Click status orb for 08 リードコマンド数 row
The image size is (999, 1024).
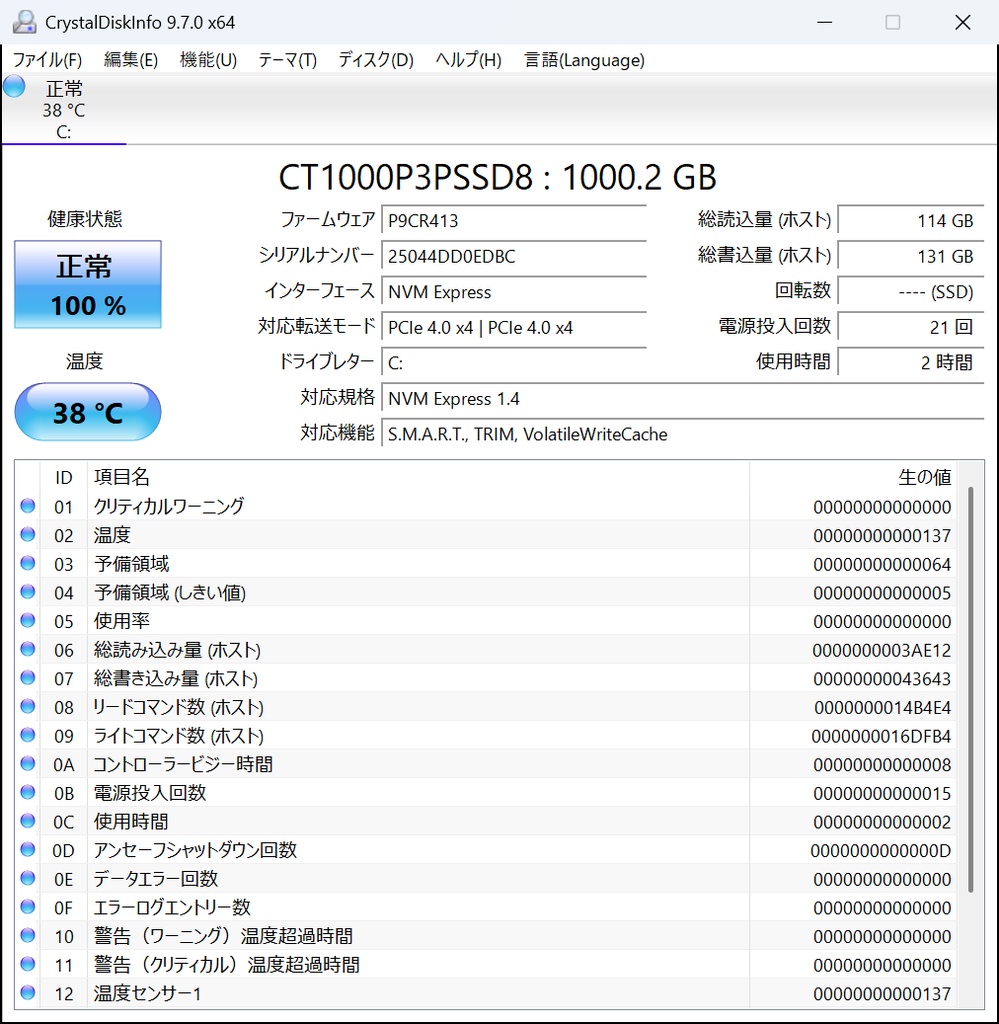coord(27,707)
